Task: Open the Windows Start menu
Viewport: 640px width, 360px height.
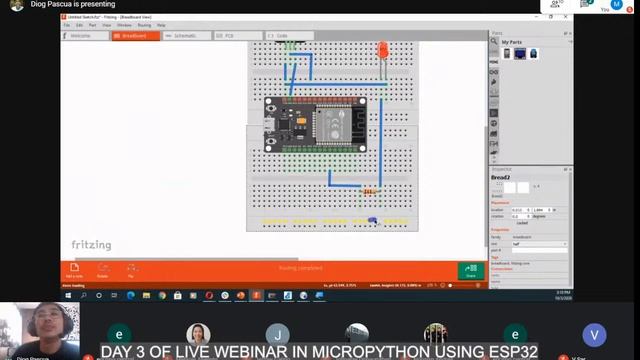Action: pyautogui.click(x=68, y=295)
